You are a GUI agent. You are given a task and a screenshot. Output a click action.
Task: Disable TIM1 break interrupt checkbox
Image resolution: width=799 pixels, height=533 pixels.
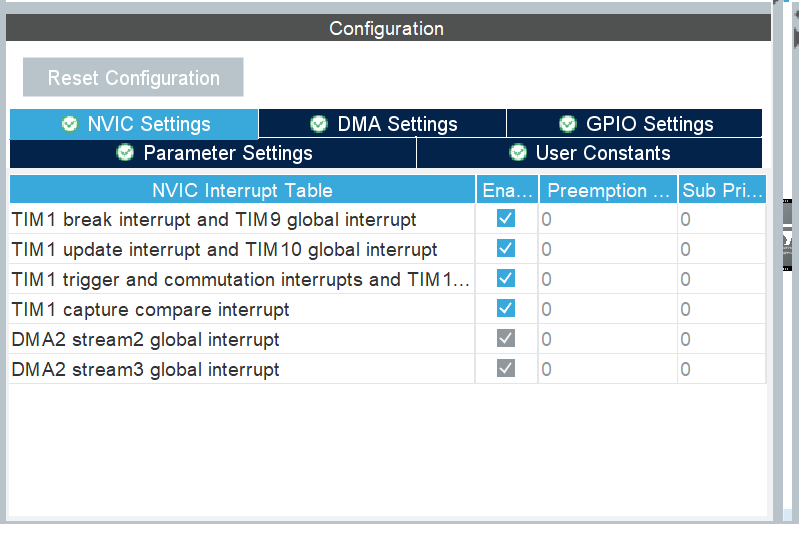point(506,219)
